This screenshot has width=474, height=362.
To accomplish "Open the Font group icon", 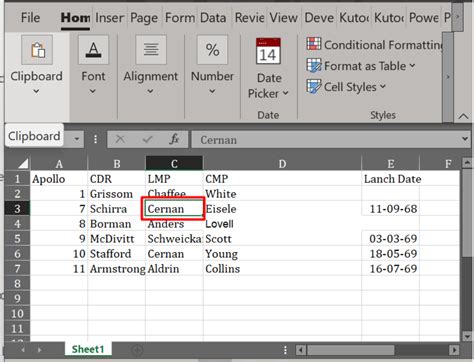I will tap(93, 50).
